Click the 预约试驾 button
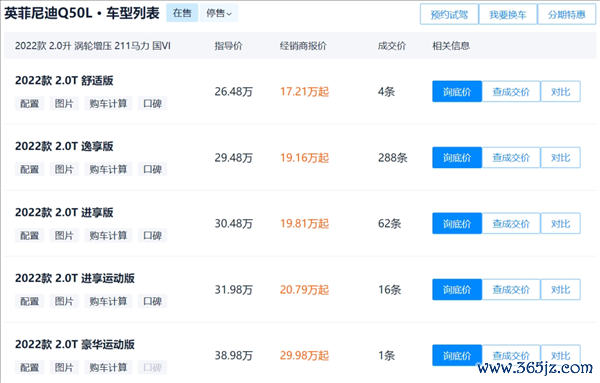The height and width of the screenshot is (383, 600). point(449,15)
